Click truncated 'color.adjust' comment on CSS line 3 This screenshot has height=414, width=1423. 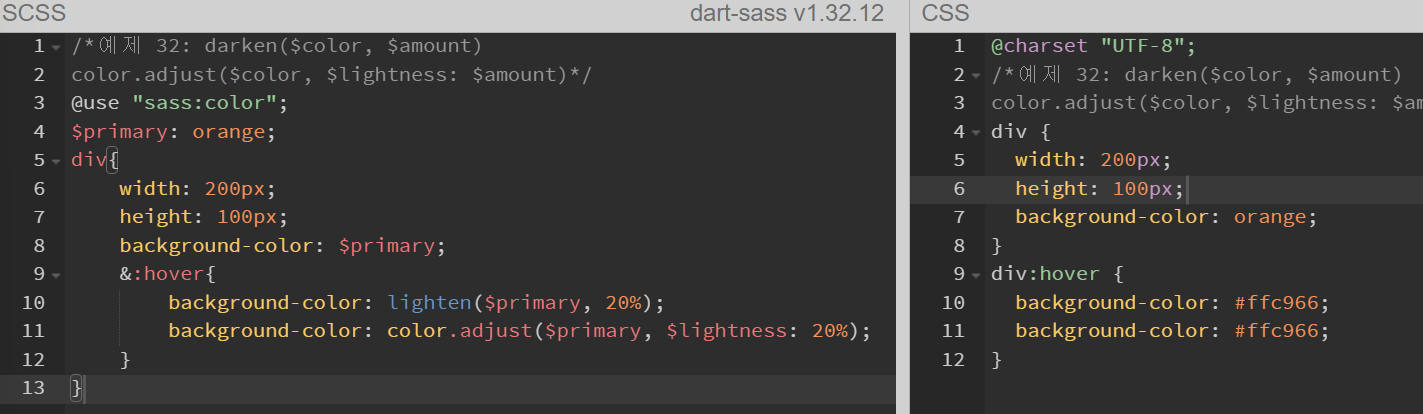point(1207,103)
